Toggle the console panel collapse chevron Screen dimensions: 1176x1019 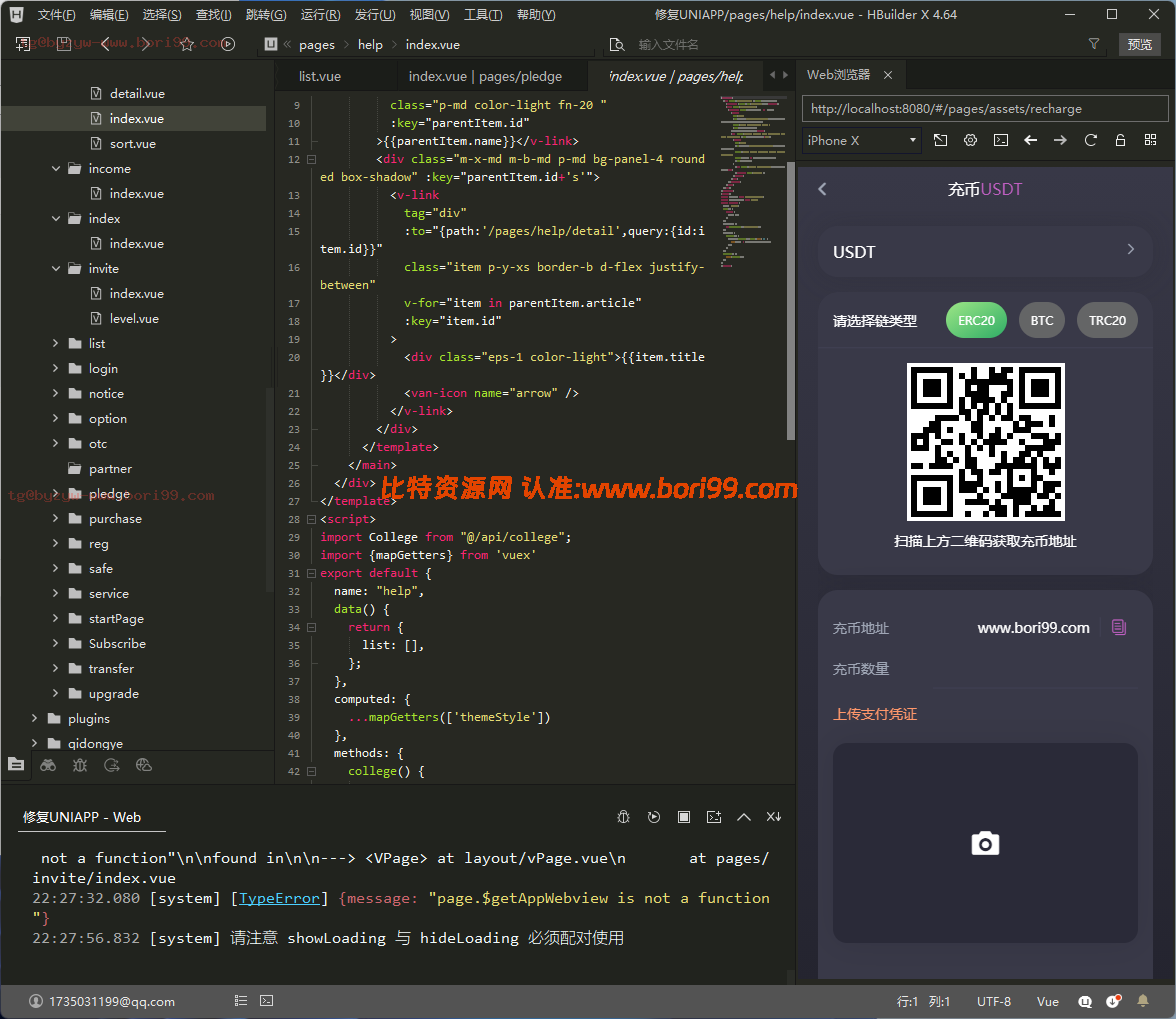coord(744,817)
